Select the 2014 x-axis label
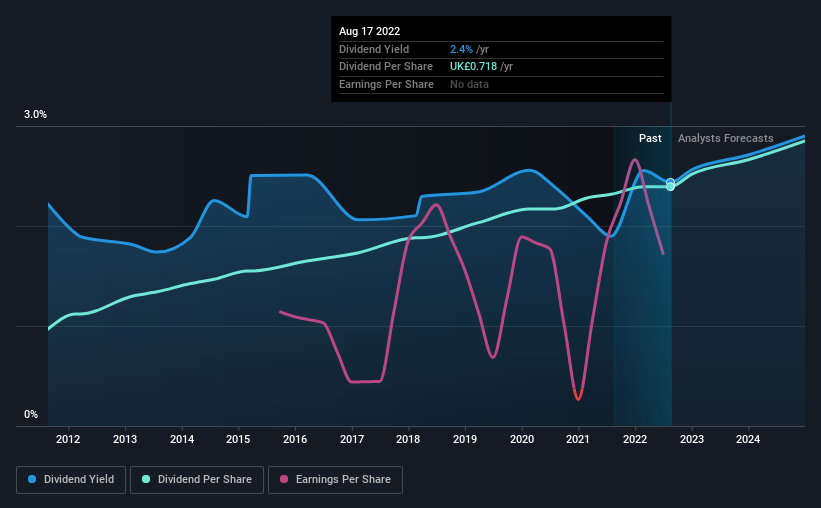Image resolution: width=821 pixels, height=508 pixels. (x=182, y=439)
